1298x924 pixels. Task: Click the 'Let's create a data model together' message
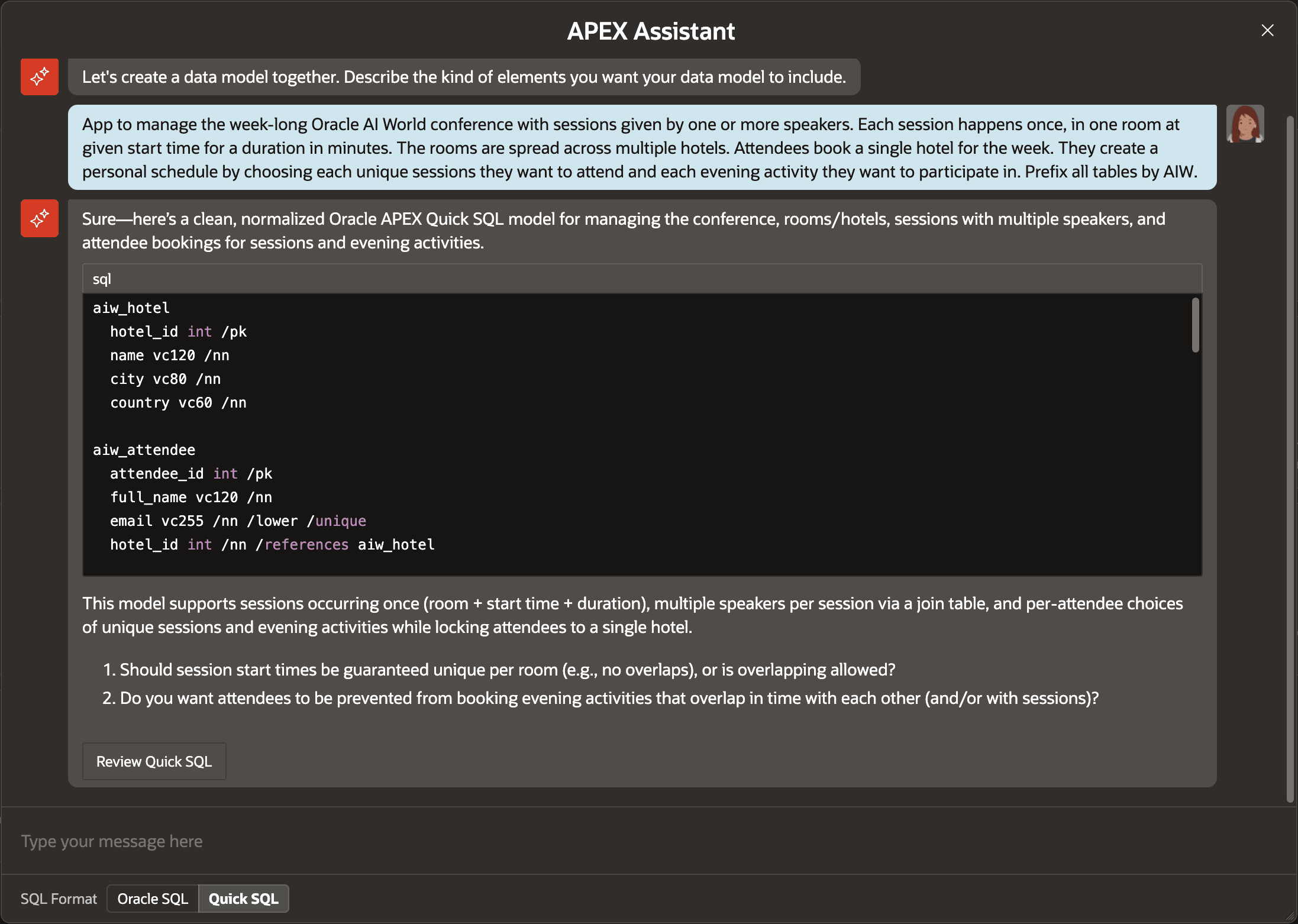click(x=464, y=77)
